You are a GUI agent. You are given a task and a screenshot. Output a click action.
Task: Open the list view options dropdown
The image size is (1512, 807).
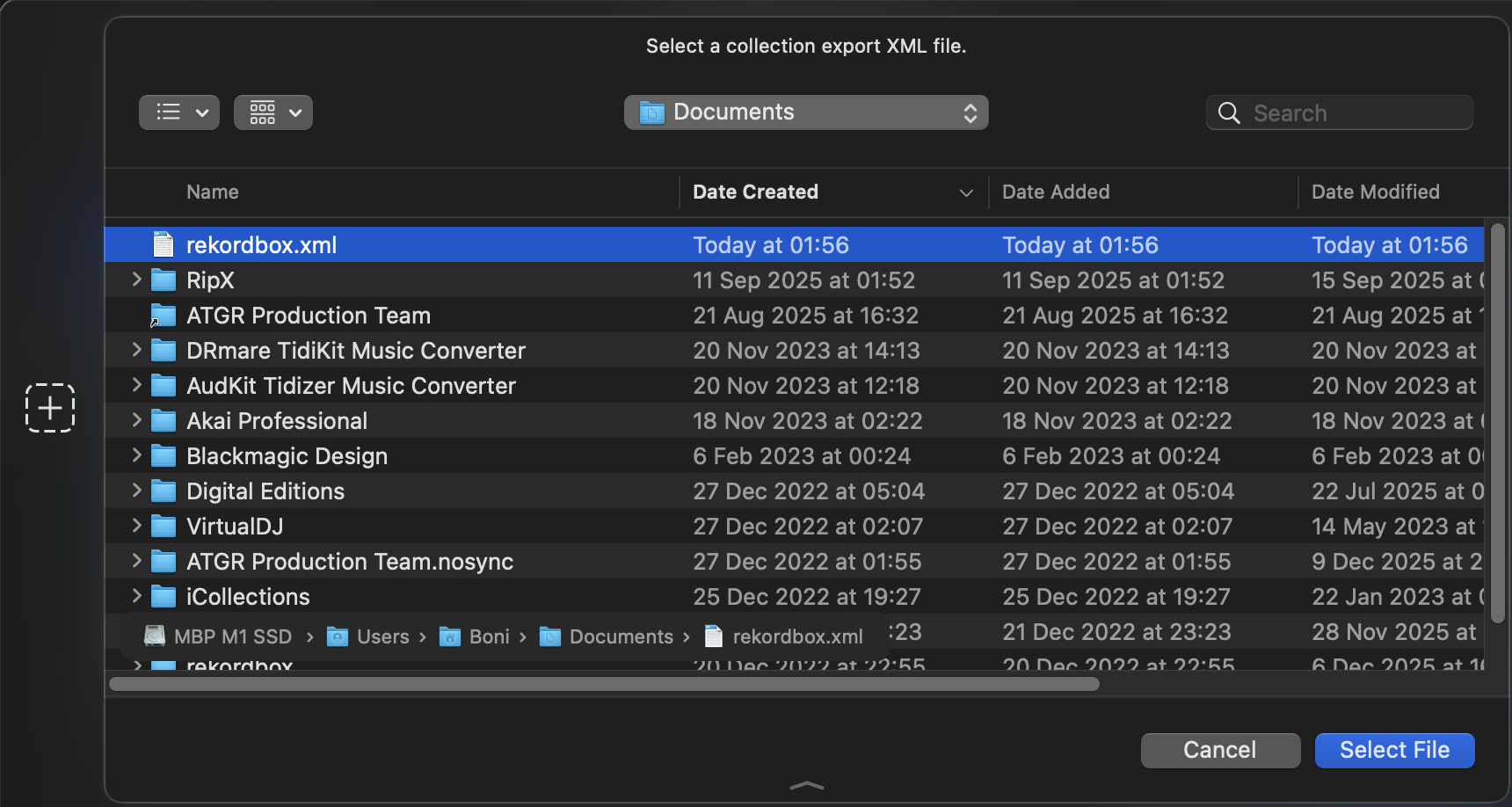click(179, 113)
